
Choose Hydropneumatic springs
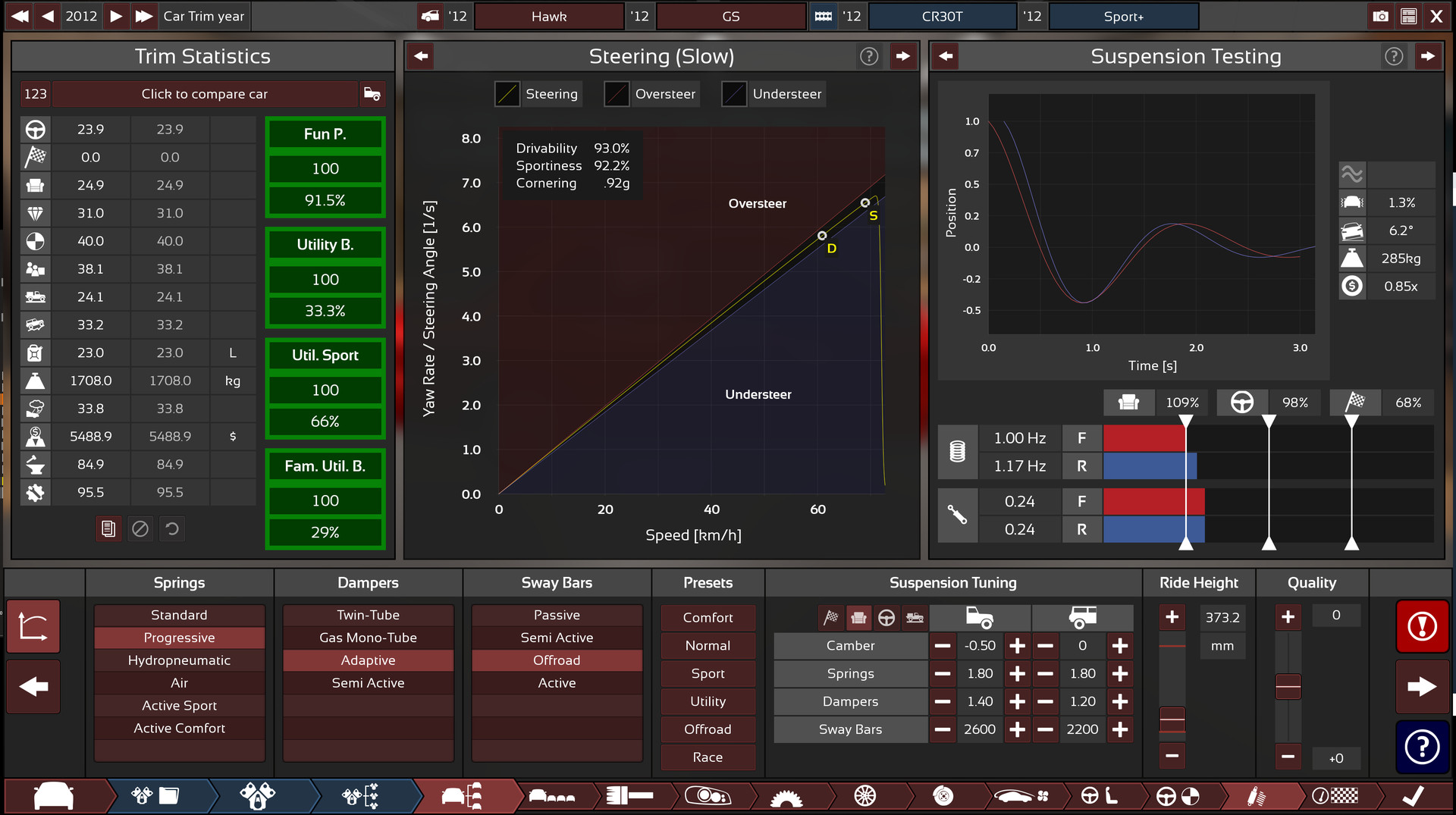(x=179, y=660)
